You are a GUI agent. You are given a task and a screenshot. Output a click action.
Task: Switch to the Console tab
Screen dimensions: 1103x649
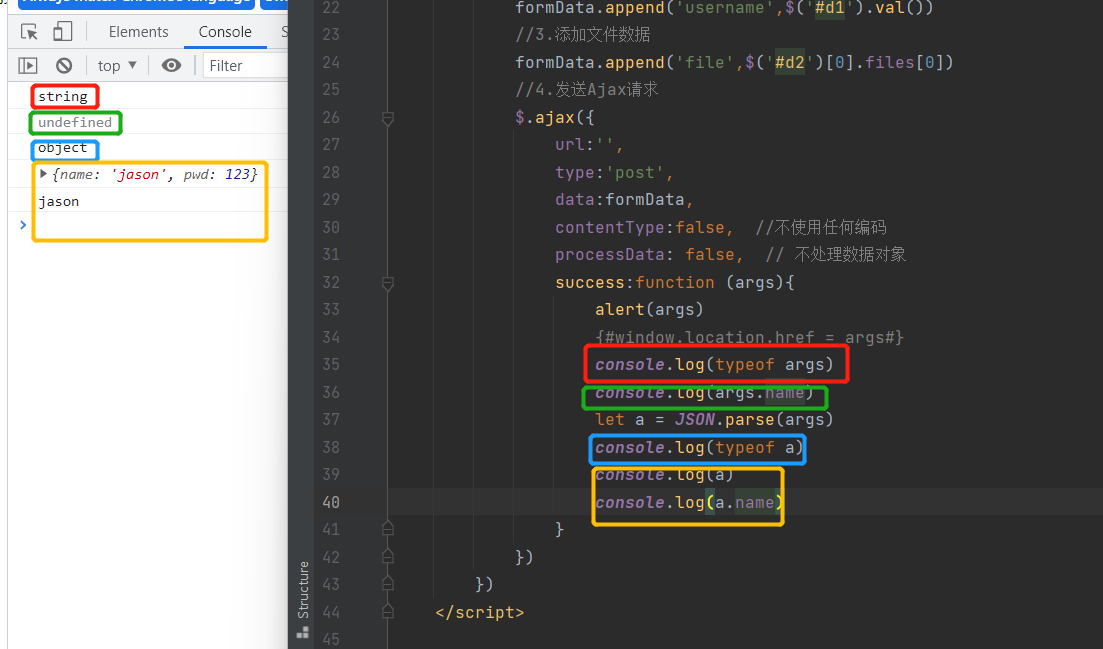click(225, 32)
